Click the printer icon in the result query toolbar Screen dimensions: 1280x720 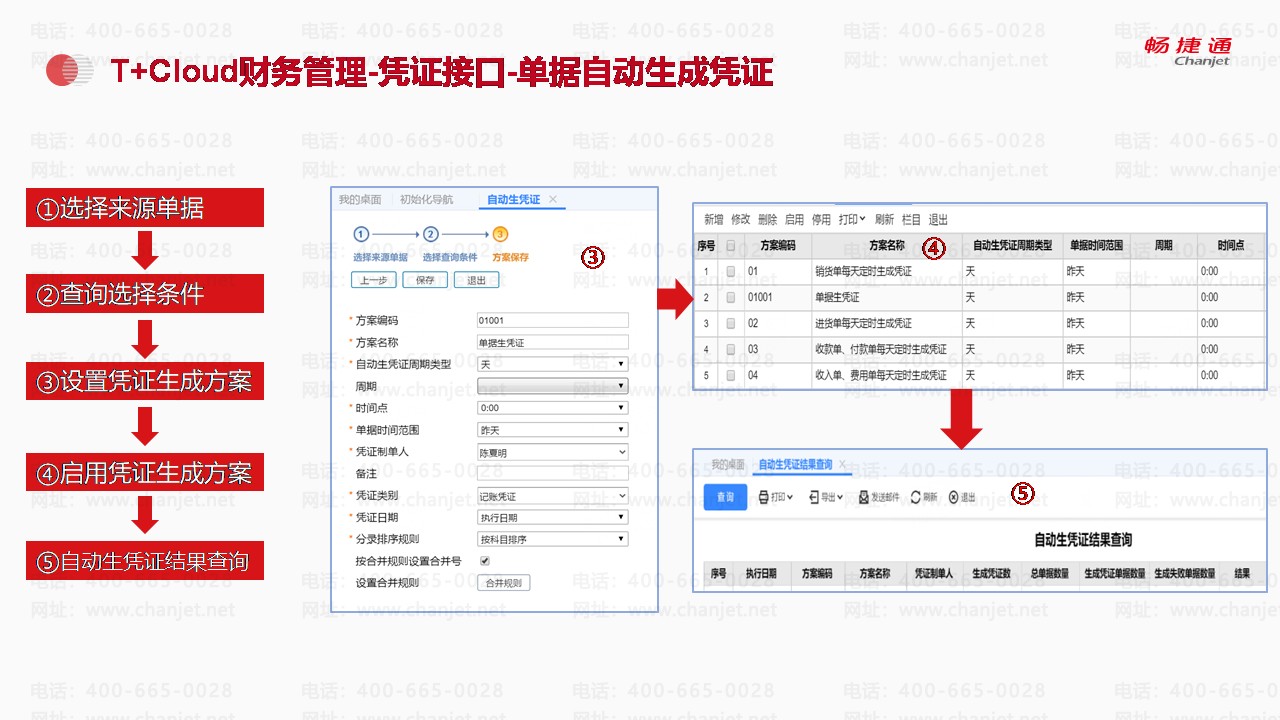pyautogui.click(x=763, y=497)
